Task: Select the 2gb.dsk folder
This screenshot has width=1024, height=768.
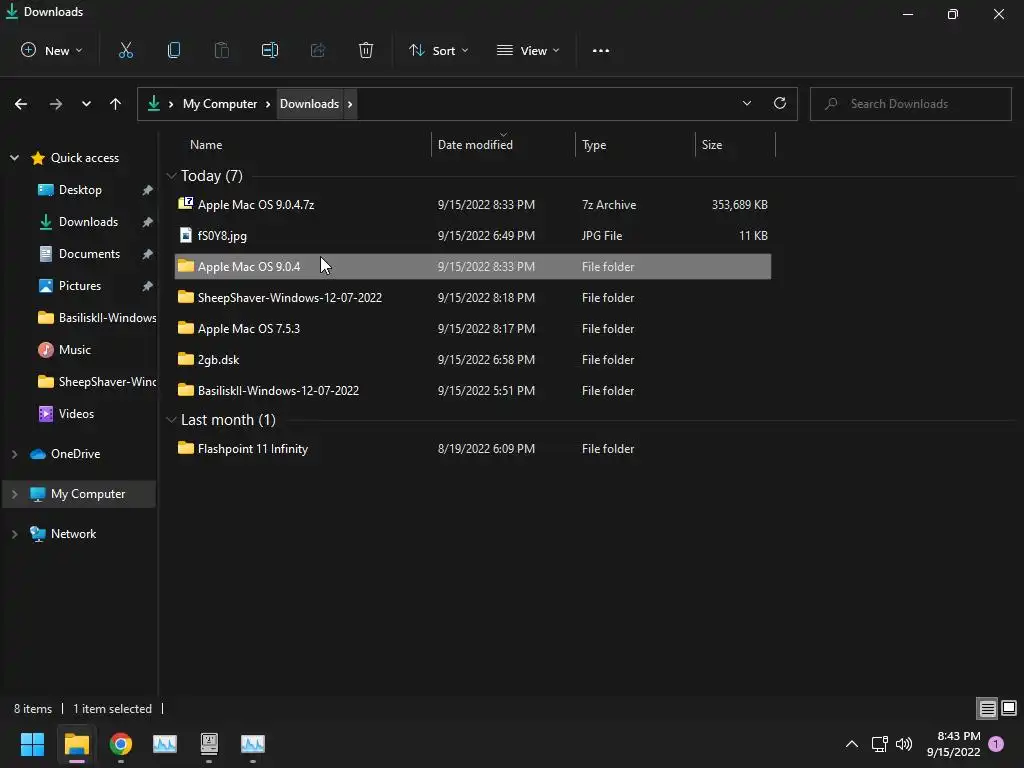Action: [472, 360]
